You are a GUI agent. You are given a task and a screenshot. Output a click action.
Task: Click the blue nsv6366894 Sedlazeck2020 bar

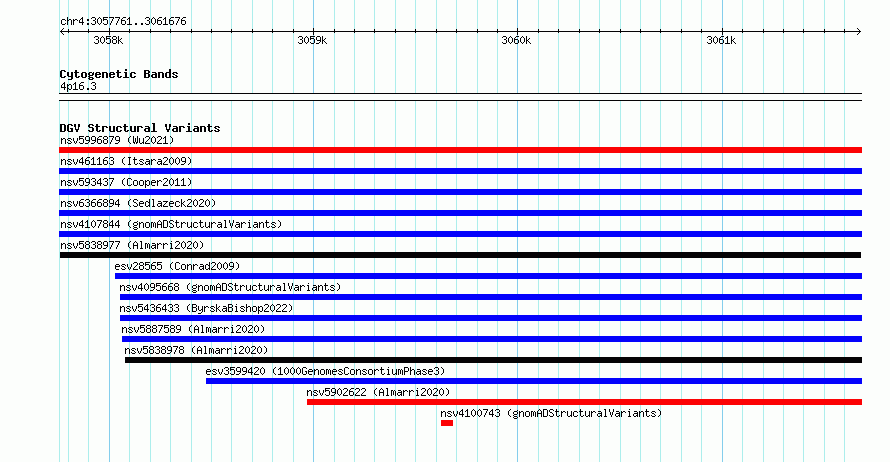tap(460, 213)
